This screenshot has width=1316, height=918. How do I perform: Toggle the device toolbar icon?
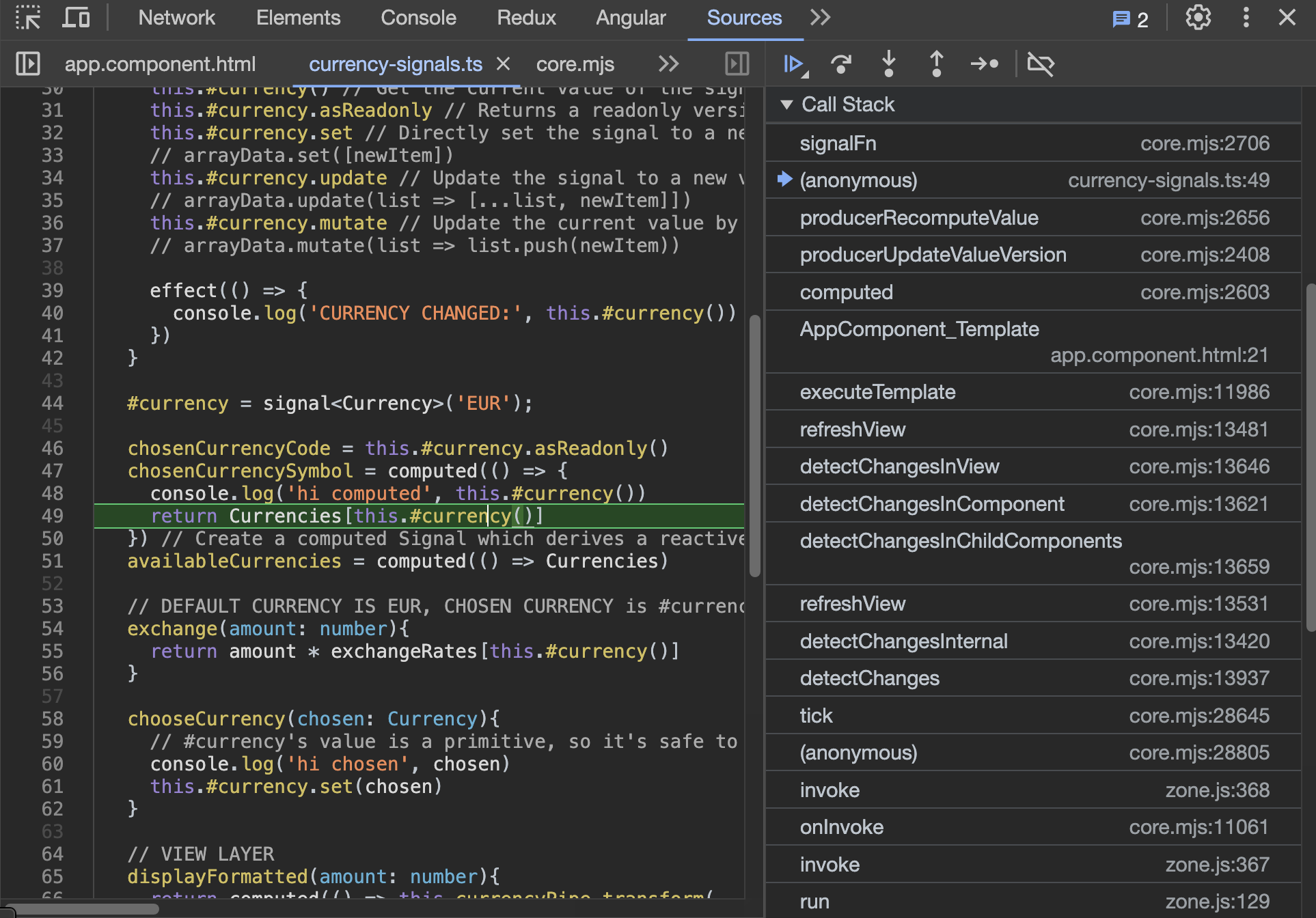coord(76,18)
